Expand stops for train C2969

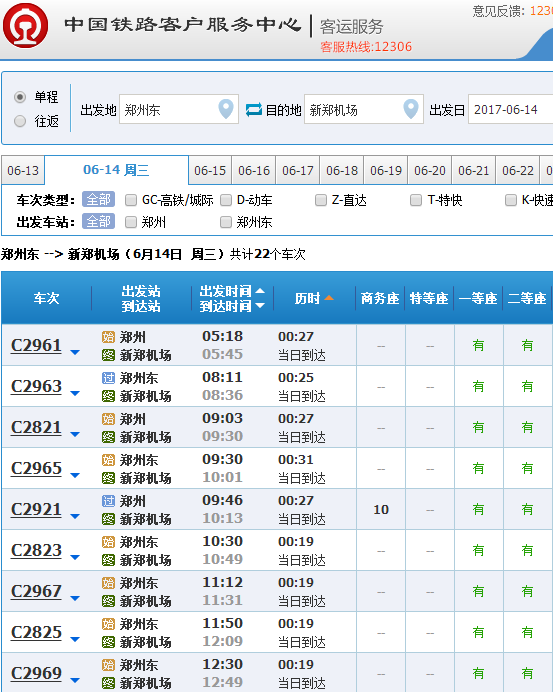pos(75,680)
